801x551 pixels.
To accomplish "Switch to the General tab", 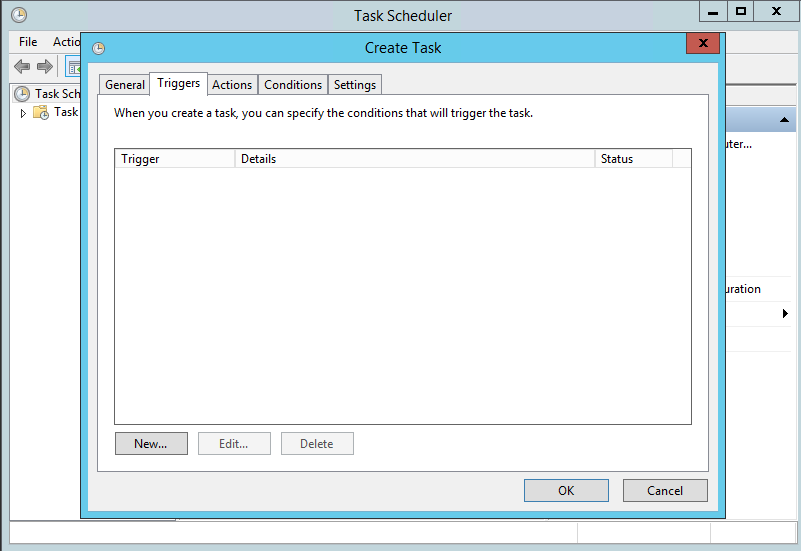I will (x=125, y=85).
